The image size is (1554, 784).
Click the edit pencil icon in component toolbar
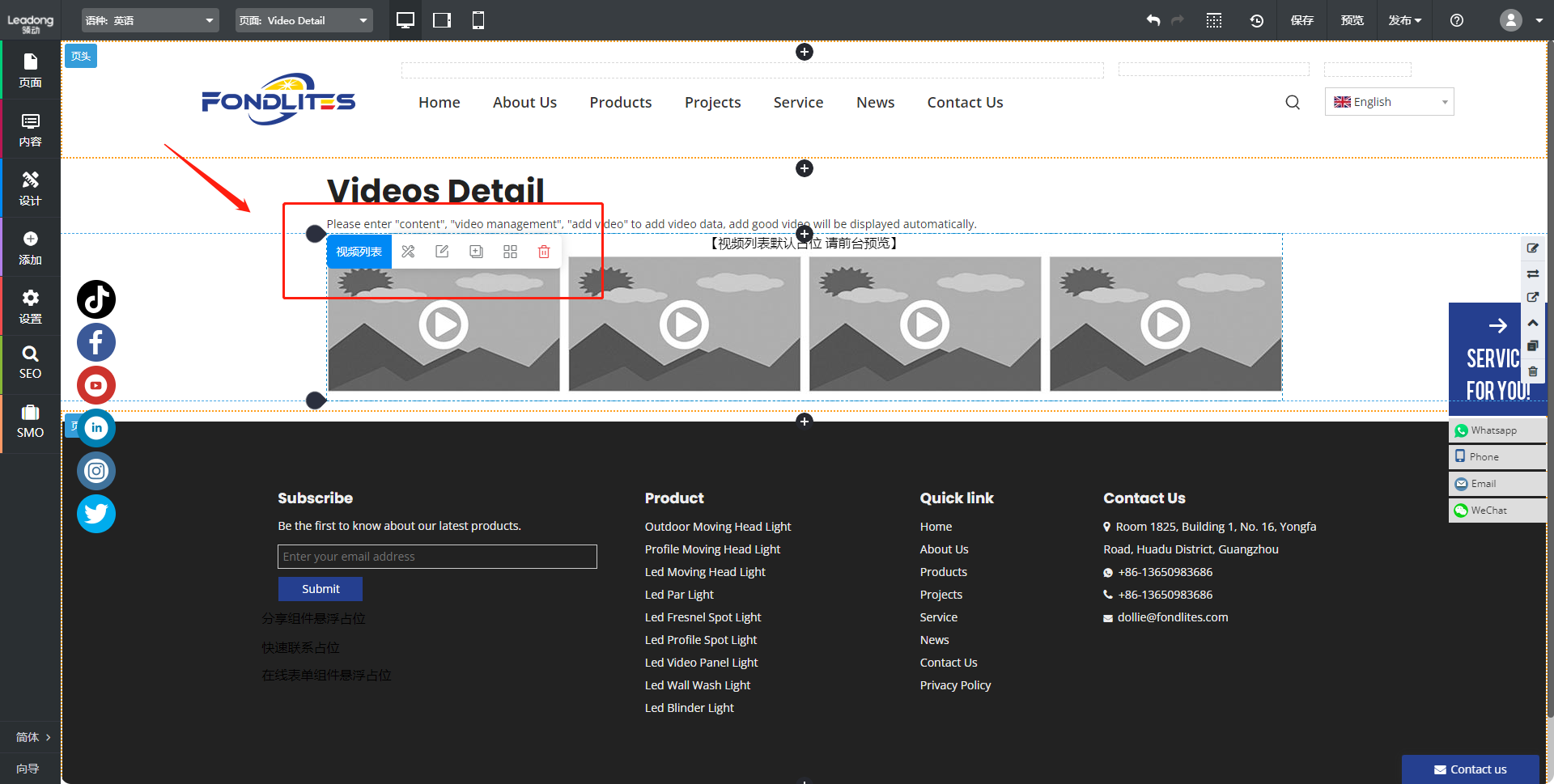pyautogui.click(x=442, y=252)
